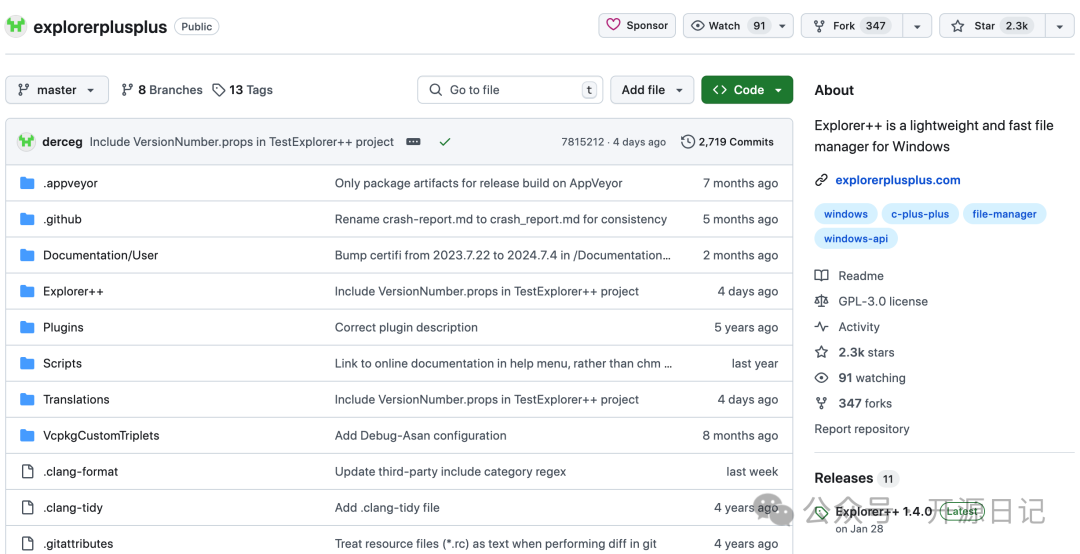The width and height of the screenshot is (1080, 554).
Task: Select the windows topic tag
Action: [846, 214]
